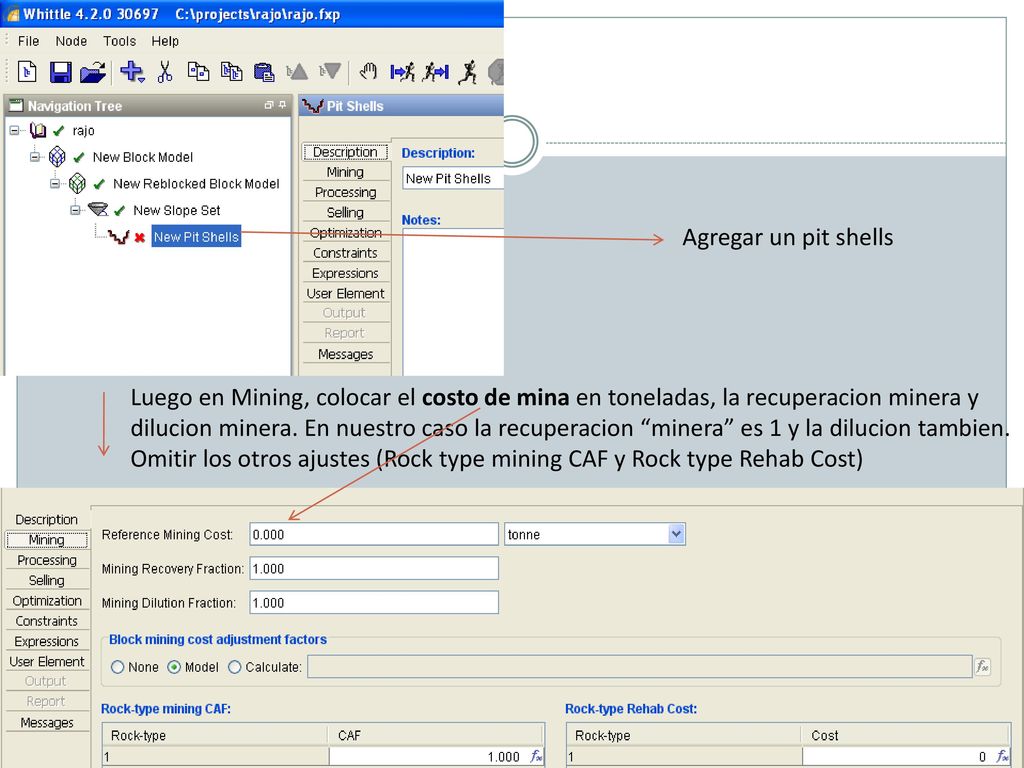This screenshot has width=1024, height=768.
Task: Click the hand icon in the toolbar
Action: (x=368, y=71)
